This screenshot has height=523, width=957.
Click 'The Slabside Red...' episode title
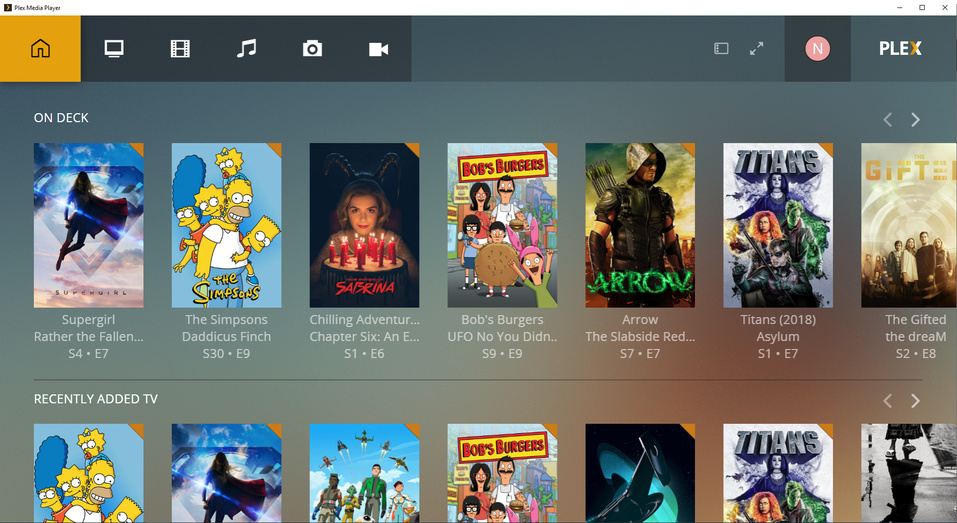pyautogui.click(x=640, y=336)
